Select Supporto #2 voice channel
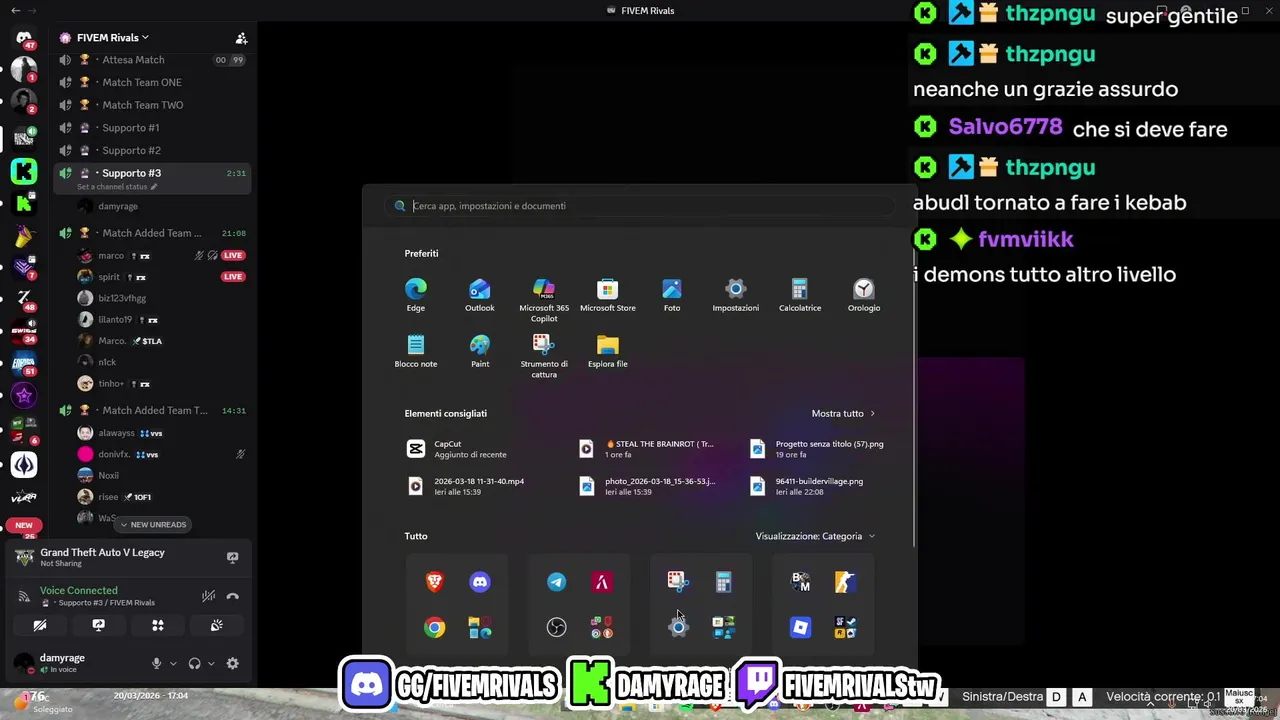The height and width of the screenshot is (720, 1280). tap(152, 150)
